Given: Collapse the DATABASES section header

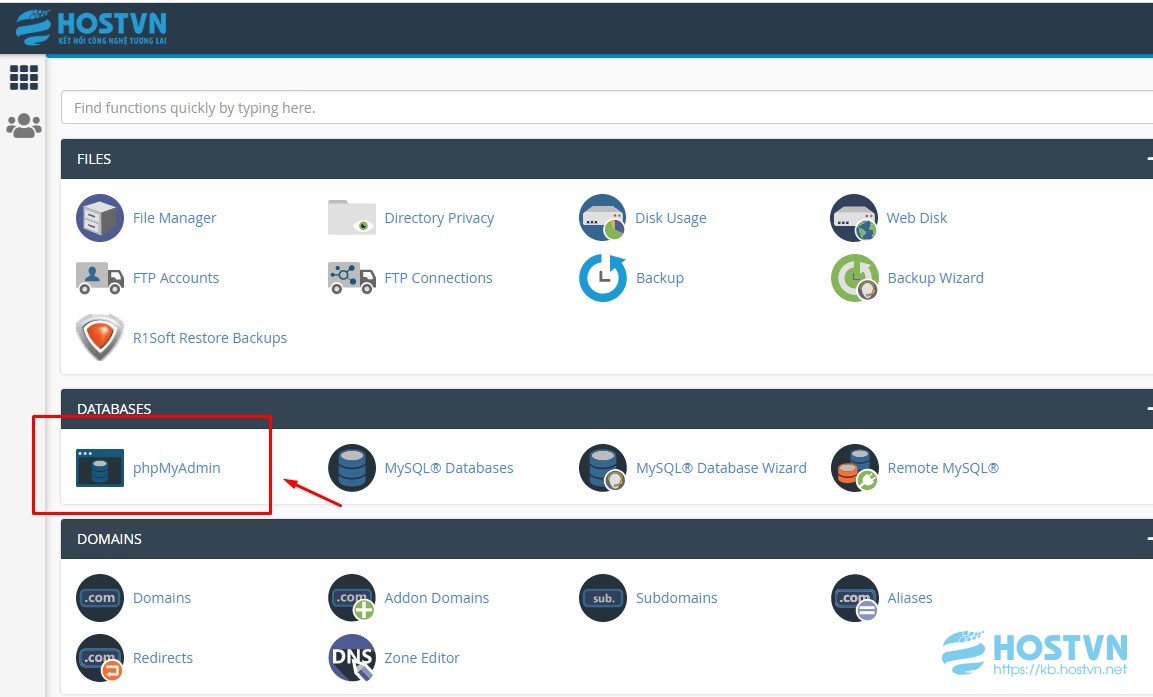Looking at the screenshot, I should (x=607, y=409).
